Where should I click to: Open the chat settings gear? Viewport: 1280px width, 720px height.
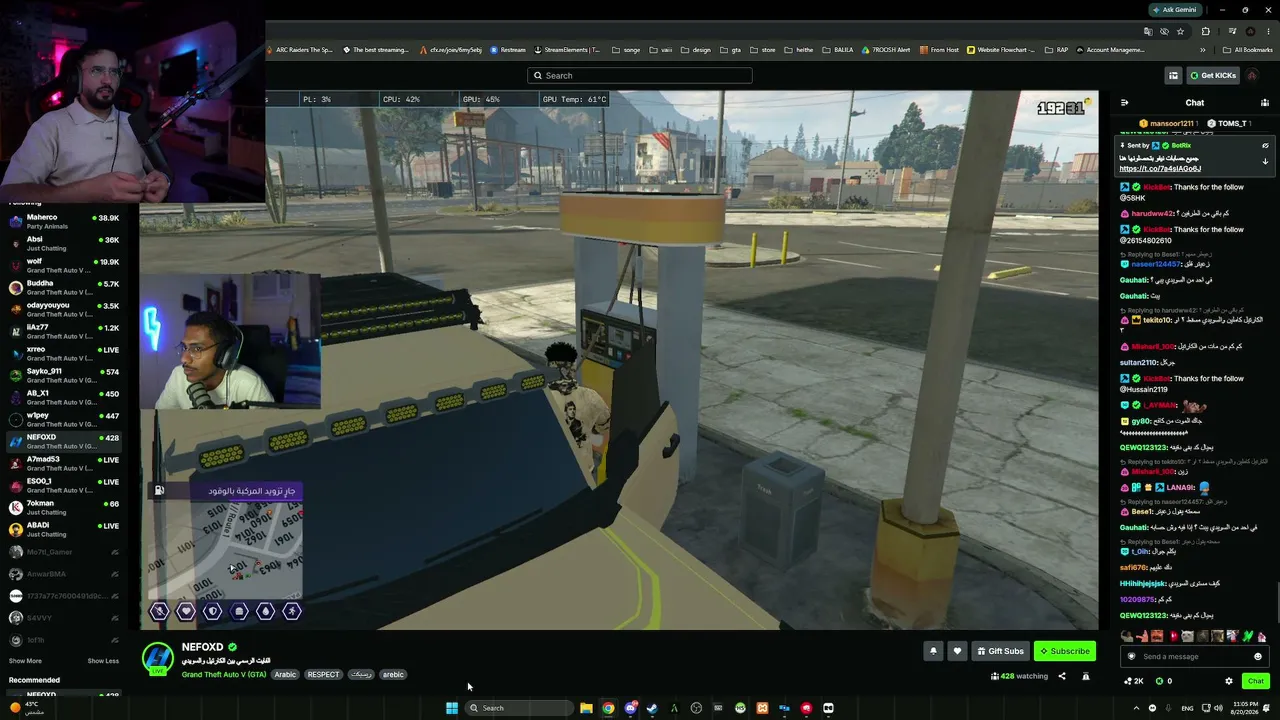1229,681
